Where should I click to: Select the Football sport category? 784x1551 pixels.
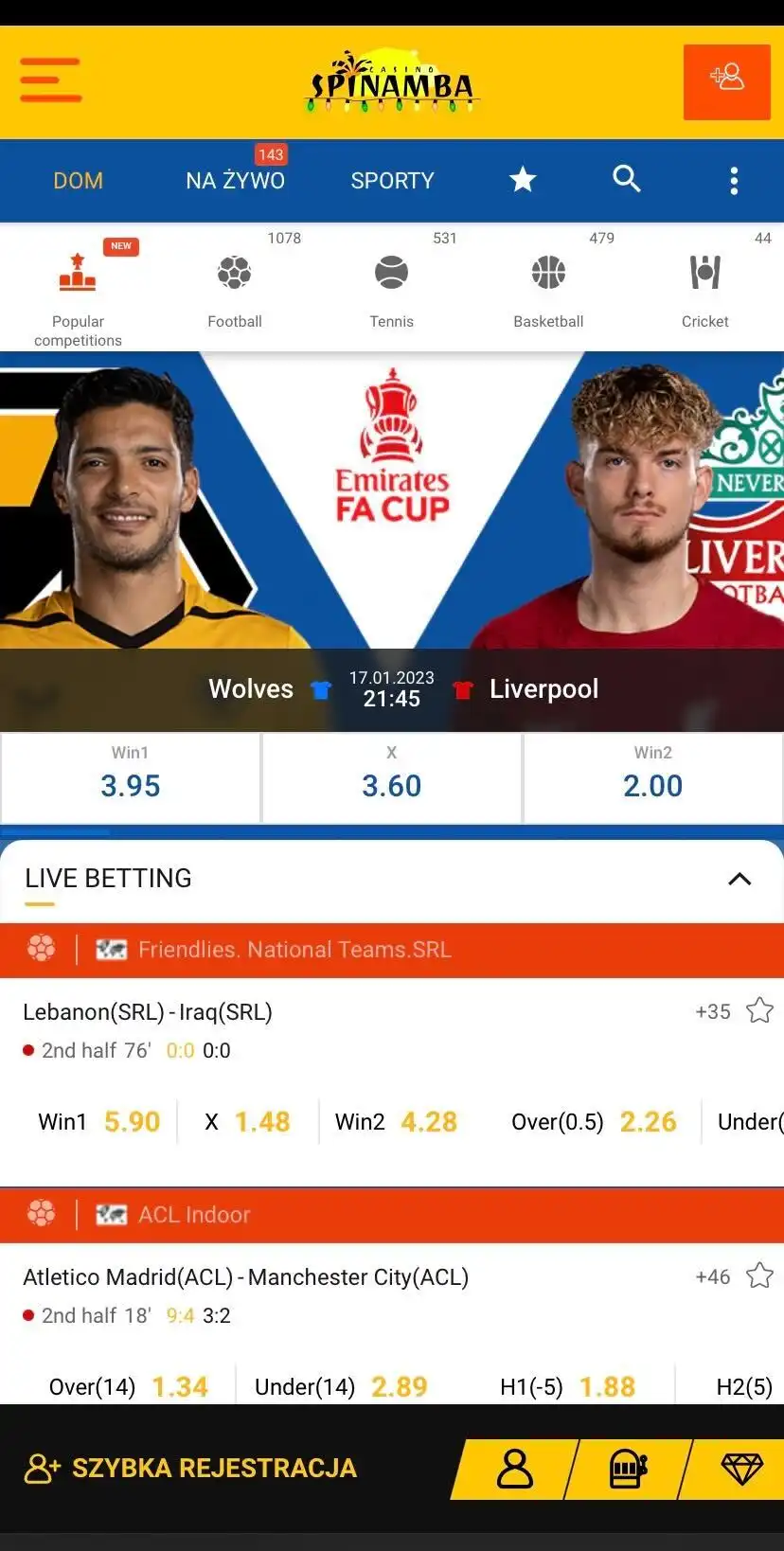[x=235, y=289]
